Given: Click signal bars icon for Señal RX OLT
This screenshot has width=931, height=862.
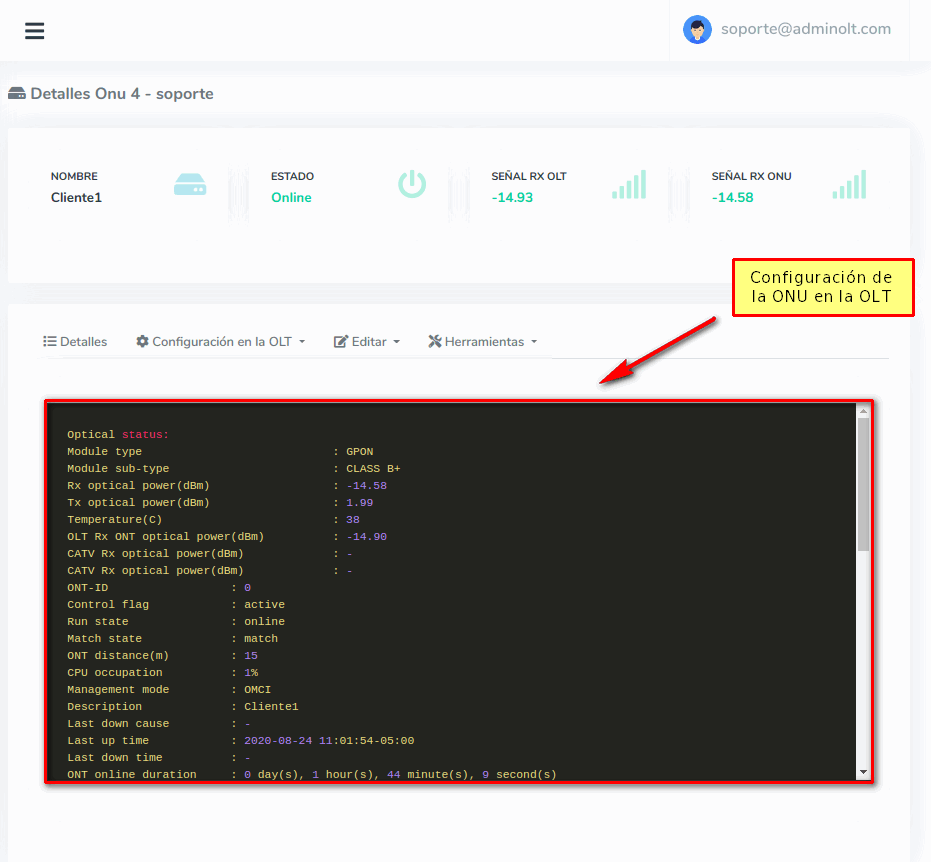Looking at the screenshot, I should click(x=629, y=185).
